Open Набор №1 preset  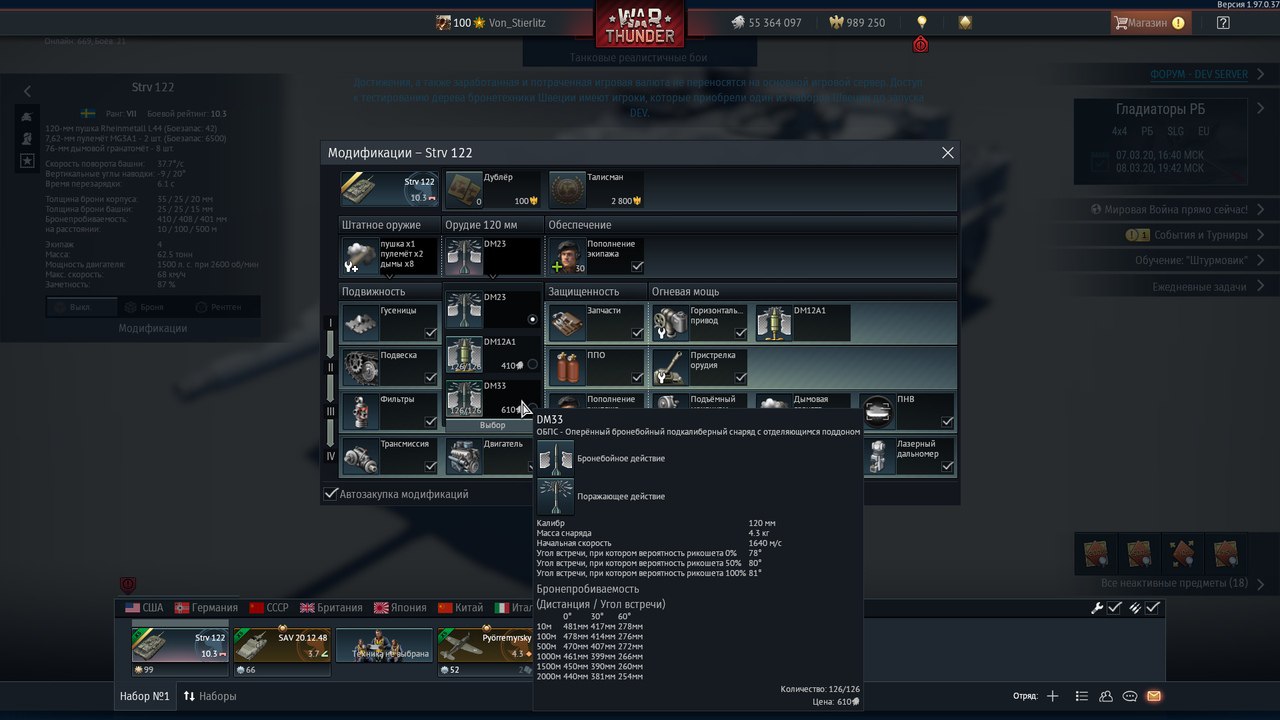click(x=145, y=696)
